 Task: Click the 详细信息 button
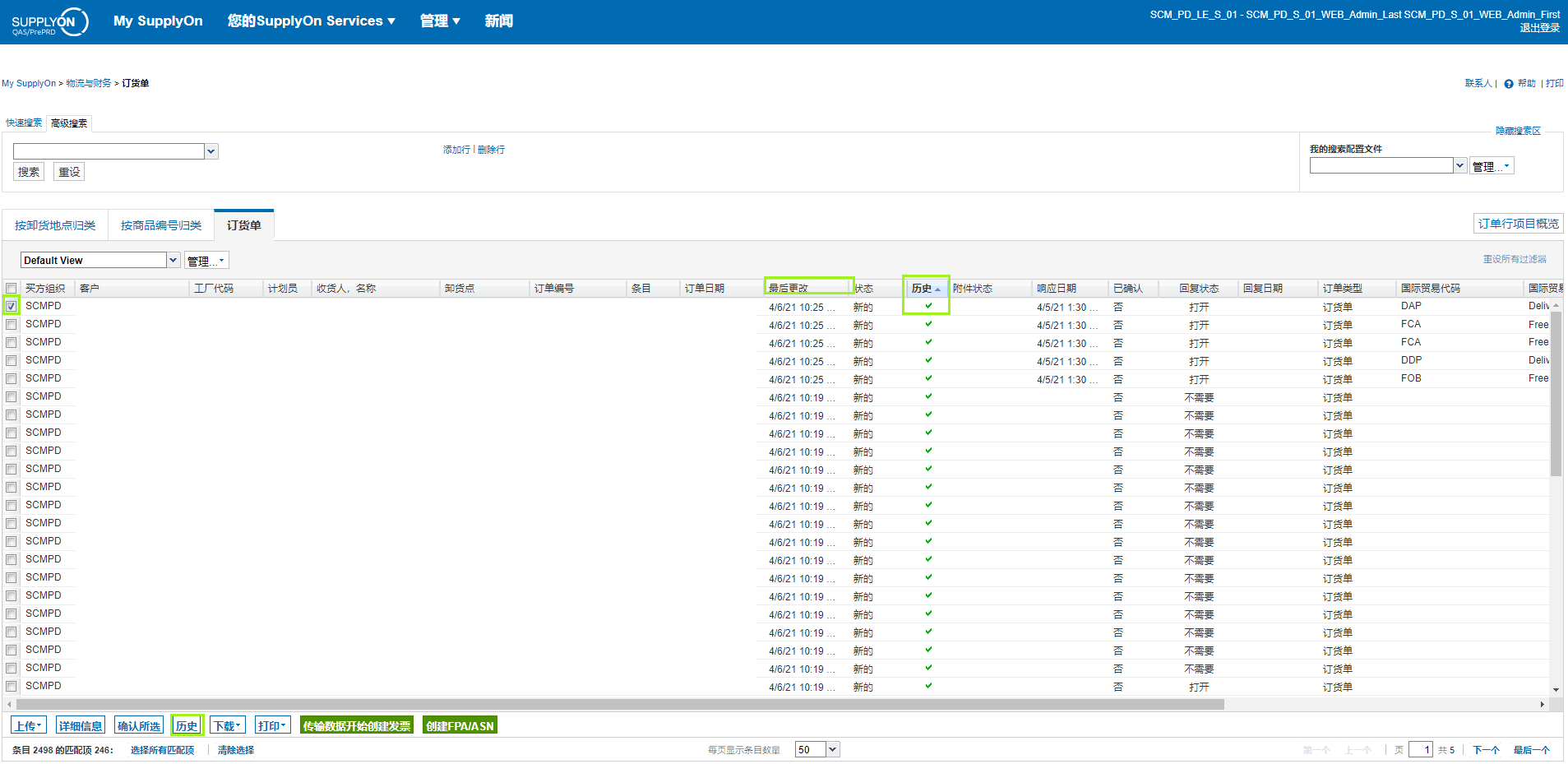click(81, 725)
